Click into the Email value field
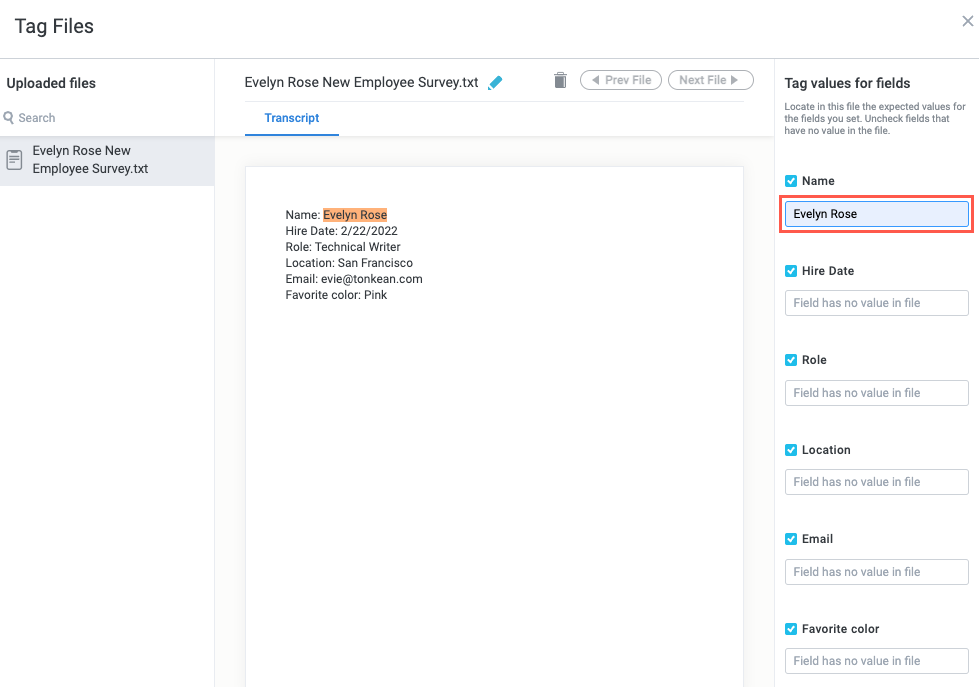This screenshot has height=687, width=979. [x=876, y=572]
